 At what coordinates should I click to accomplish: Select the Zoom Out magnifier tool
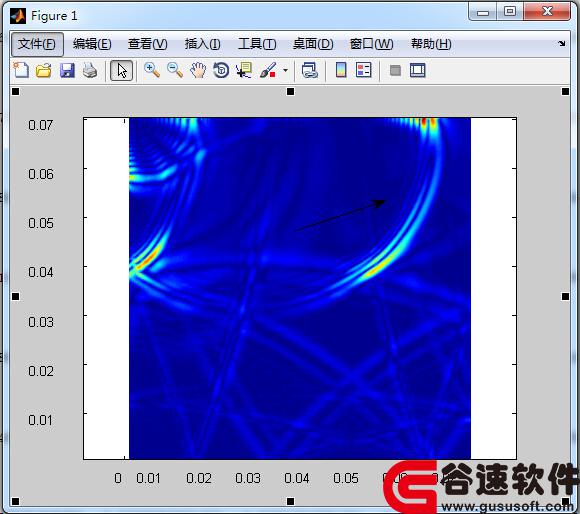point(175,70)
